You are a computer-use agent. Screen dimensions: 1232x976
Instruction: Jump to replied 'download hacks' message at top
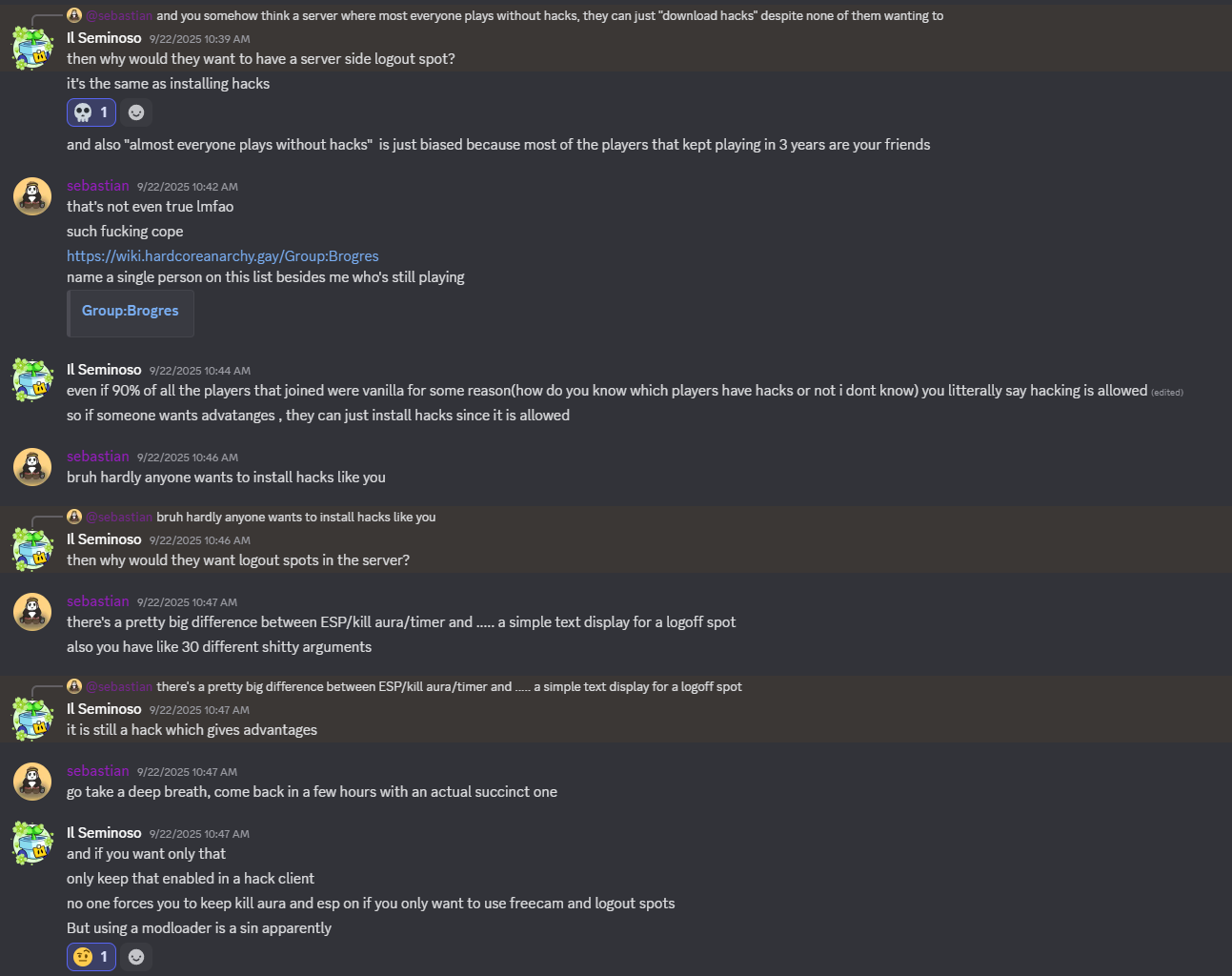(x=549, y=15)
